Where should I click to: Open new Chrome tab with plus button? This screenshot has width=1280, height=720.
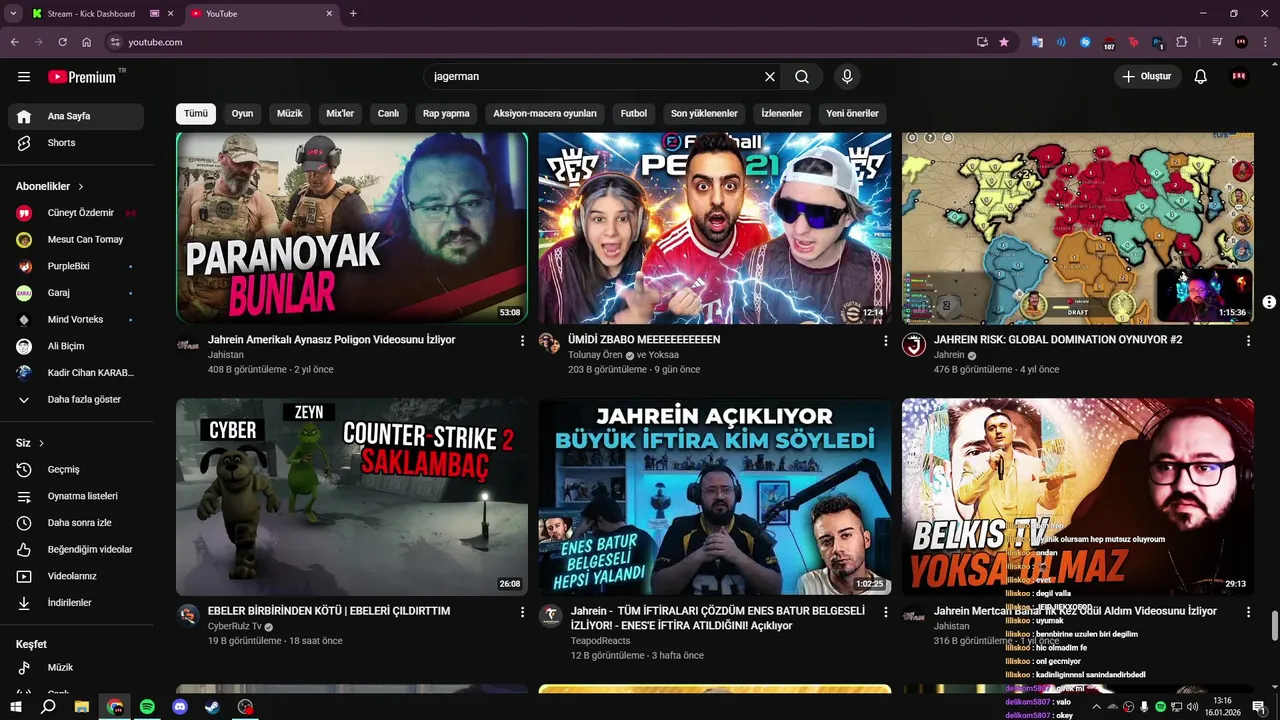353,13
